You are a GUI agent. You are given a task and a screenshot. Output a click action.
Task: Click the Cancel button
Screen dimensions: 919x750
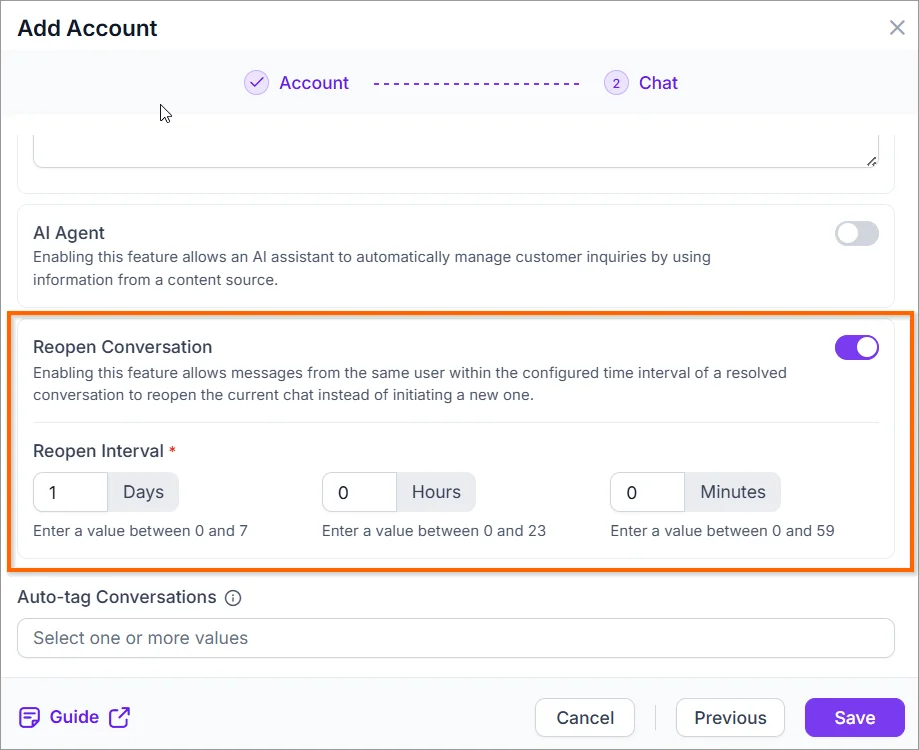[x=585, y=717]
